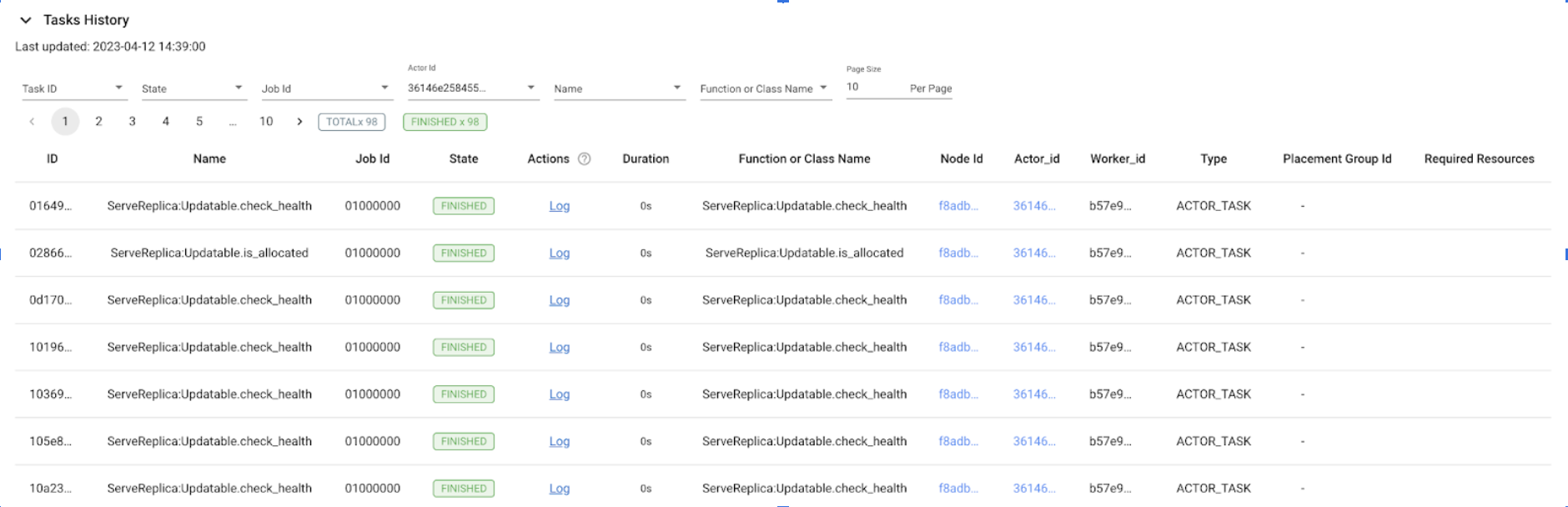Click task ID 02866 cell
1568x507 pixels.
point(51,253)
